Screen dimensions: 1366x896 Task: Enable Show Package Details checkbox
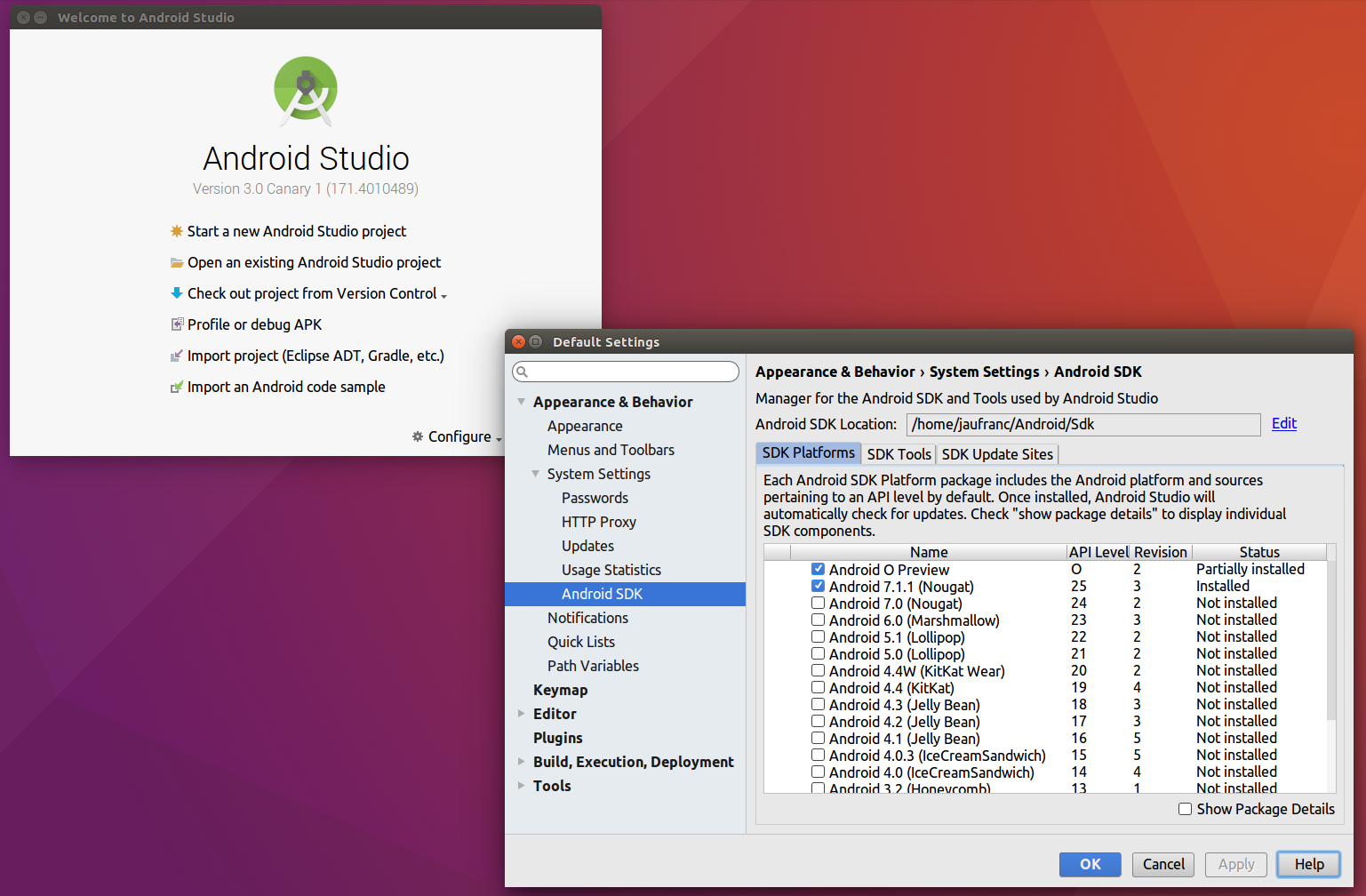coord(1185,809)
